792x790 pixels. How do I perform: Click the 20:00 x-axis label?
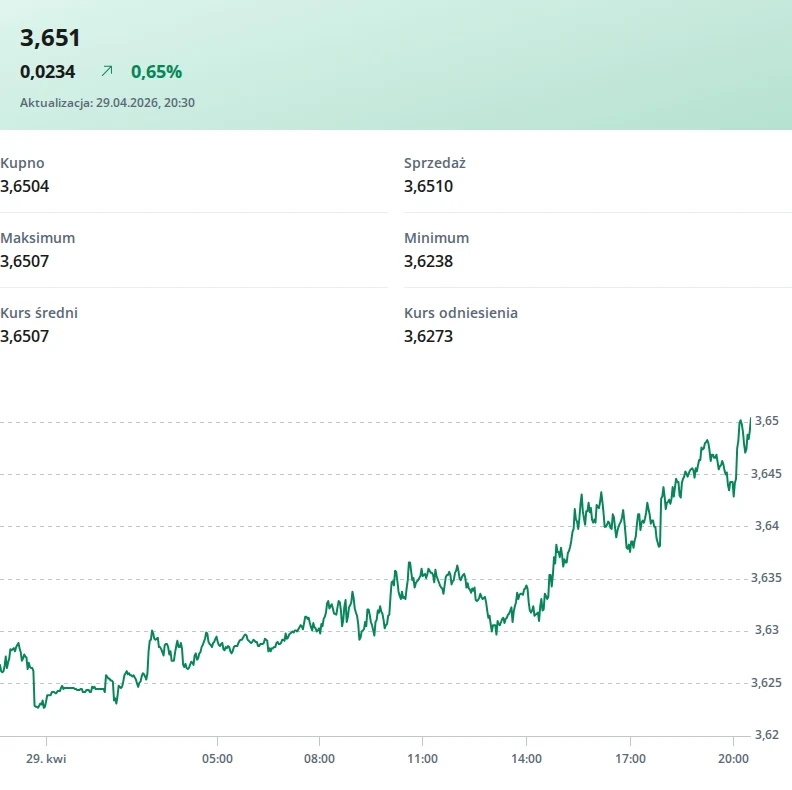click(733, 759)
